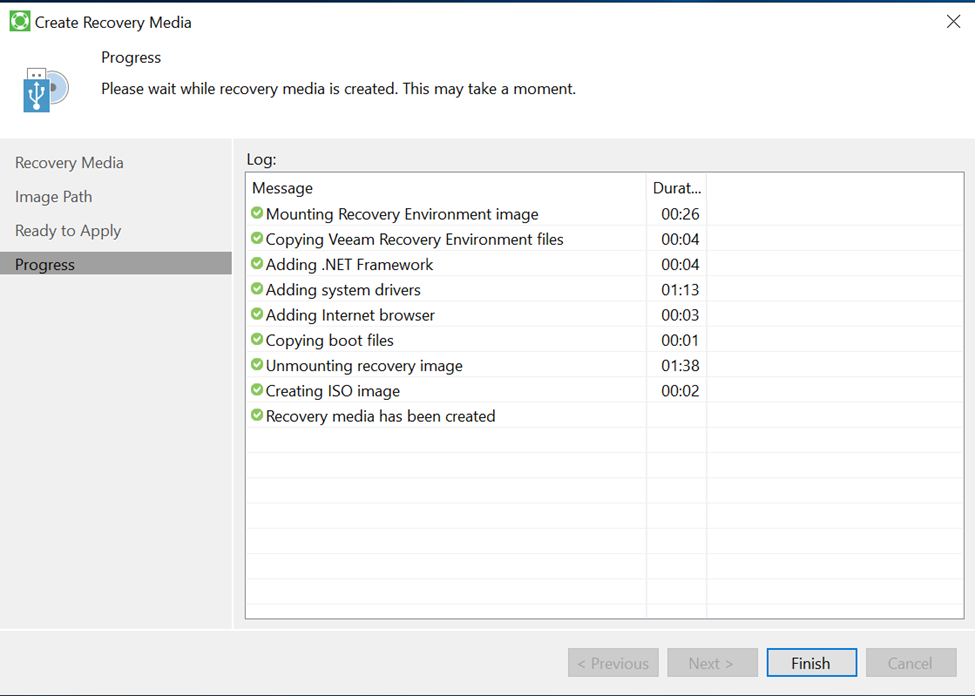The image size is (975, 696).
Task: Click green check beside Adding system drivers
Action: [257, 289]
